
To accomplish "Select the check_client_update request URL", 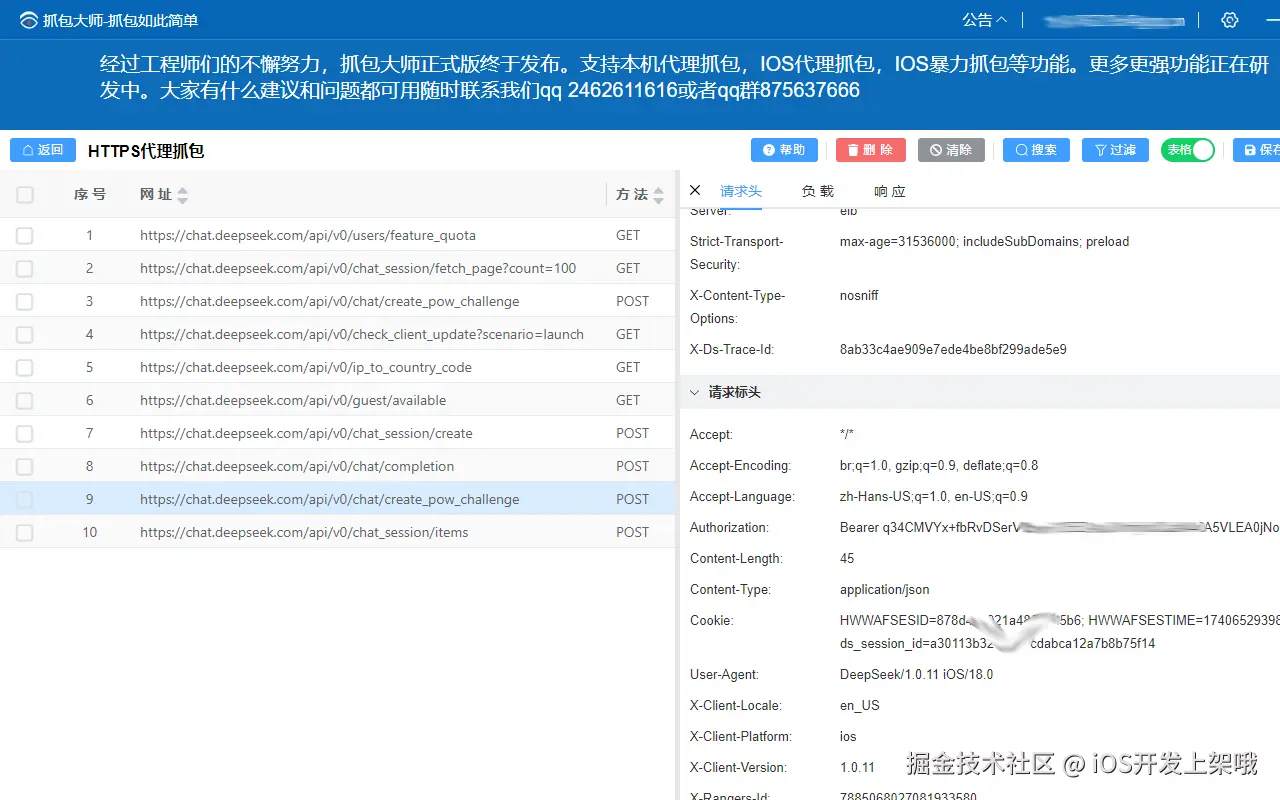I will tap(362, 335).
